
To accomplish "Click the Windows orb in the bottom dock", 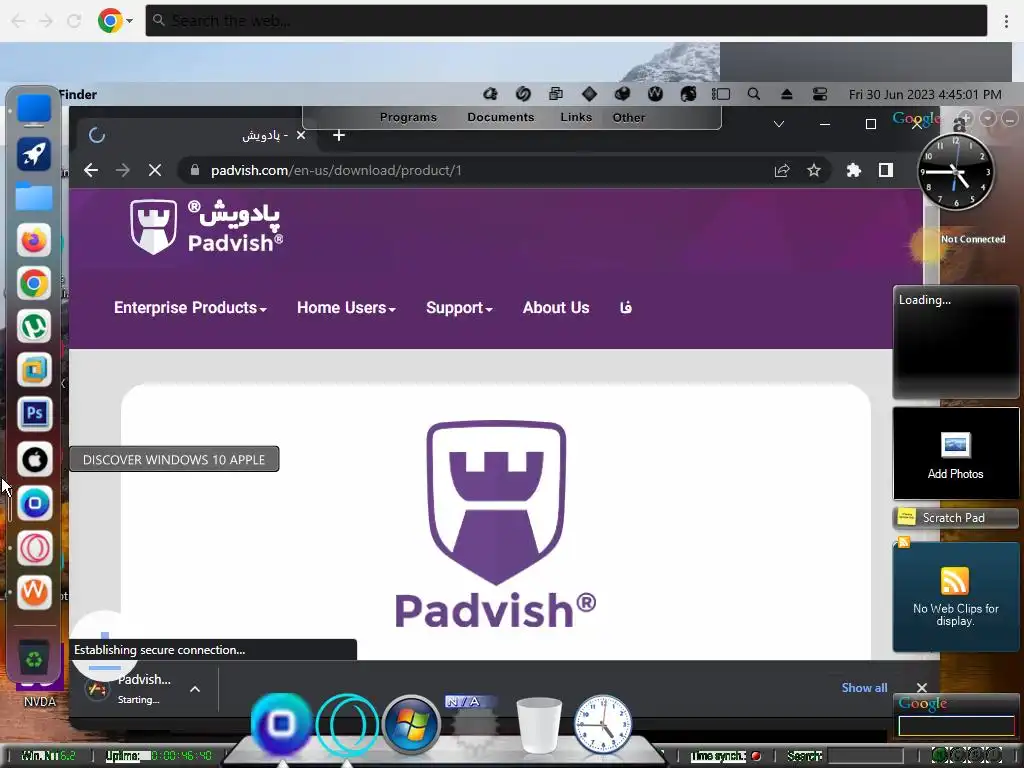I will click(411, 724).
